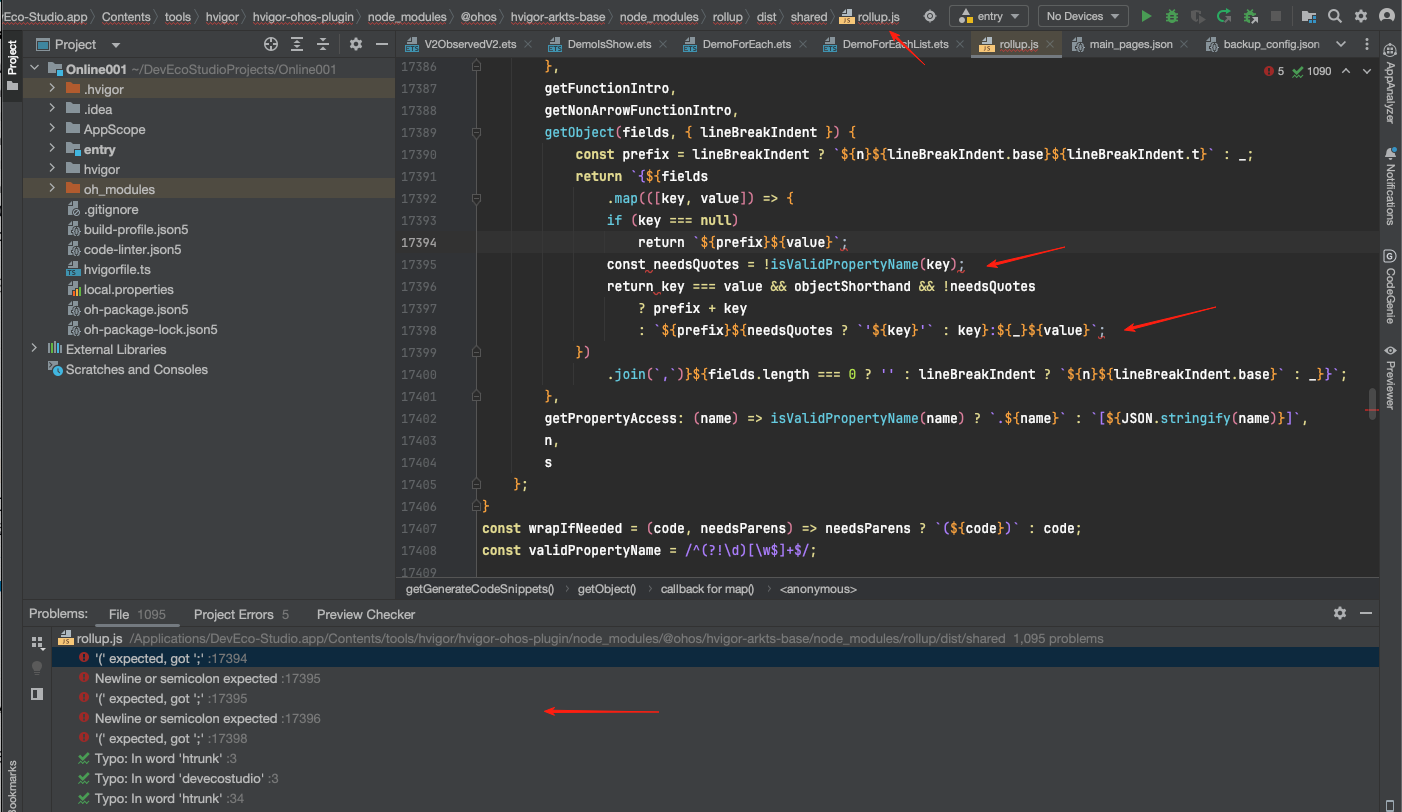Run the app with the green play icon
This screenshot has width=1402, height=812.
tap(1146, 16)
